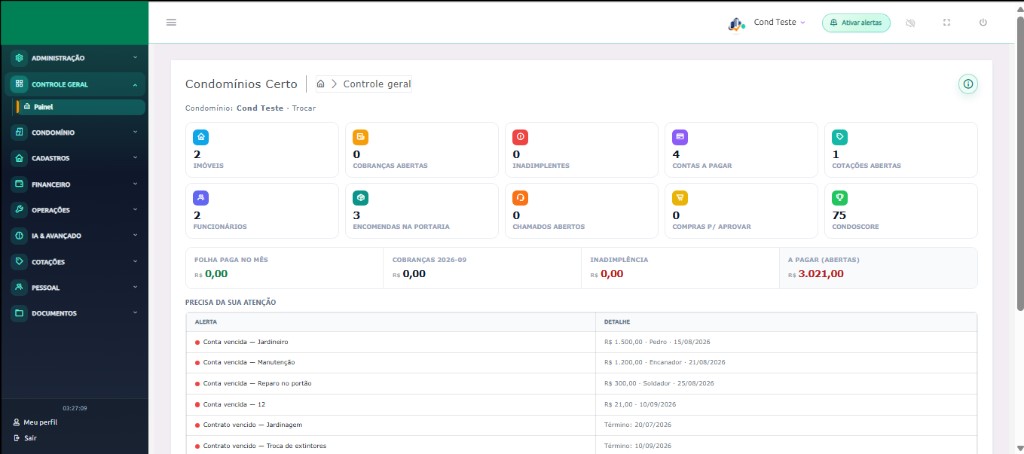Expand the IA & Avançado chevron

[x=135, y=235]
